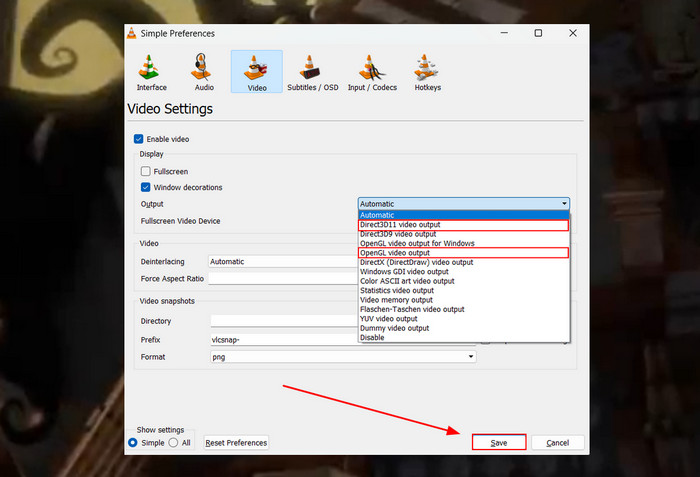Open the Hotkeys preferences icon
Image resolution: width=700 pixels, height=477 pixels.
[427, 72]
